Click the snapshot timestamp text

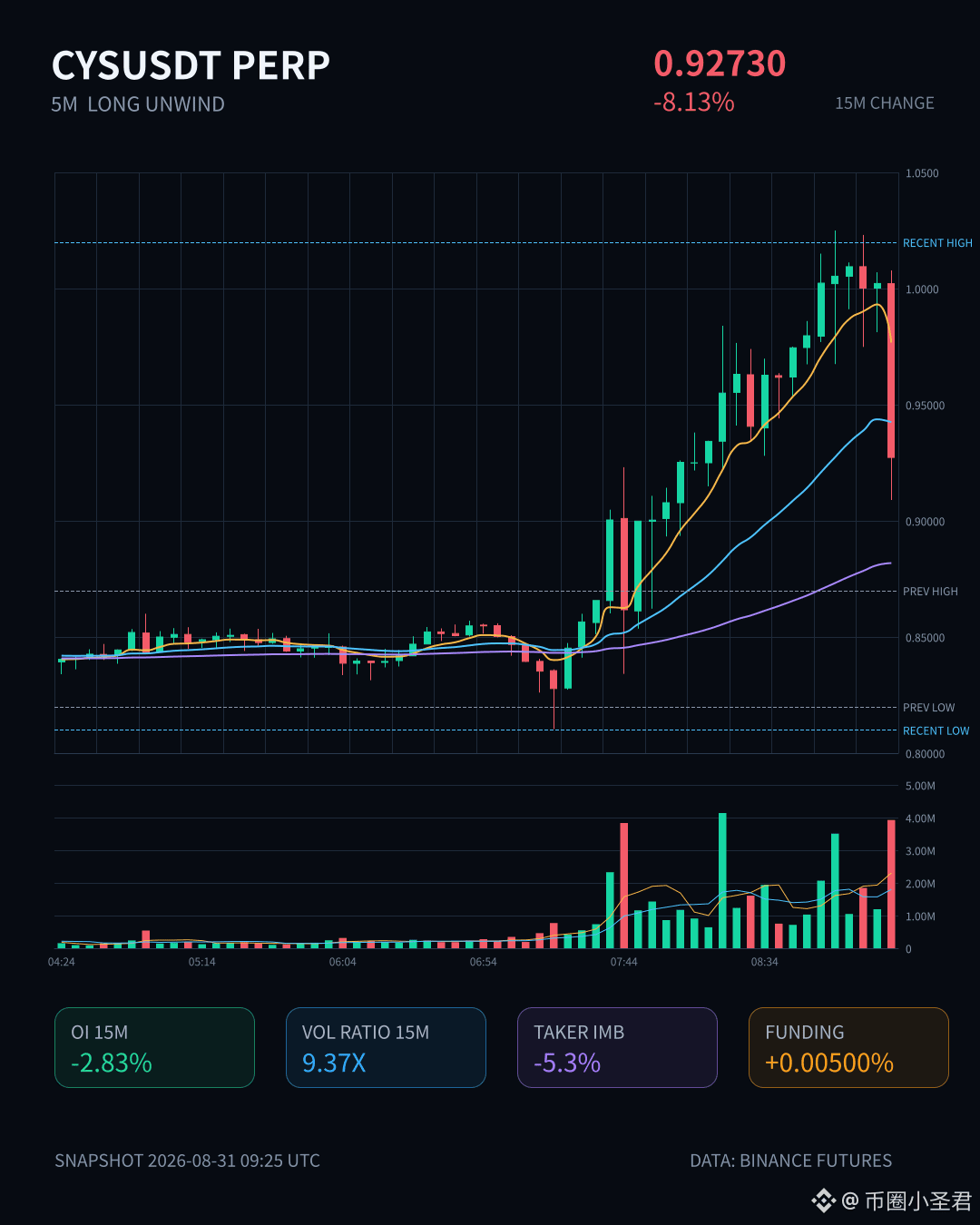click(x=188, y=1161)
